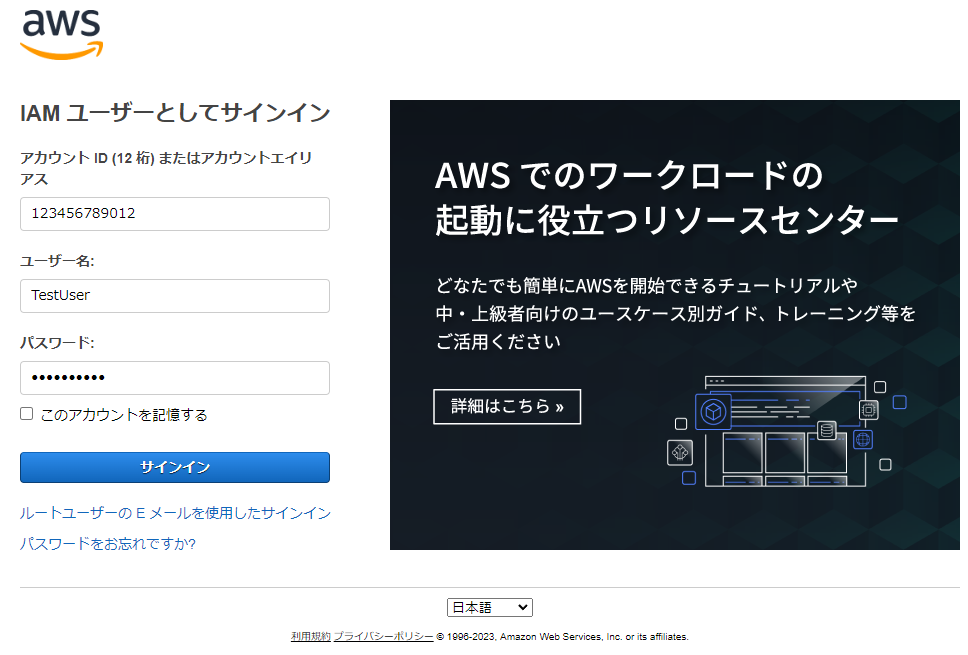The height and width of the screenshot is (655, 968).
Task: Open the 利用規約 footer link
Action: 310,636
